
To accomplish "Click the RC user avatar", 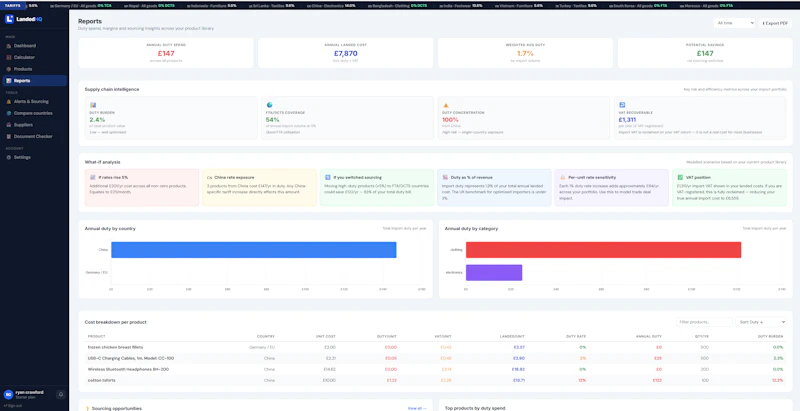I will [8, 394].
